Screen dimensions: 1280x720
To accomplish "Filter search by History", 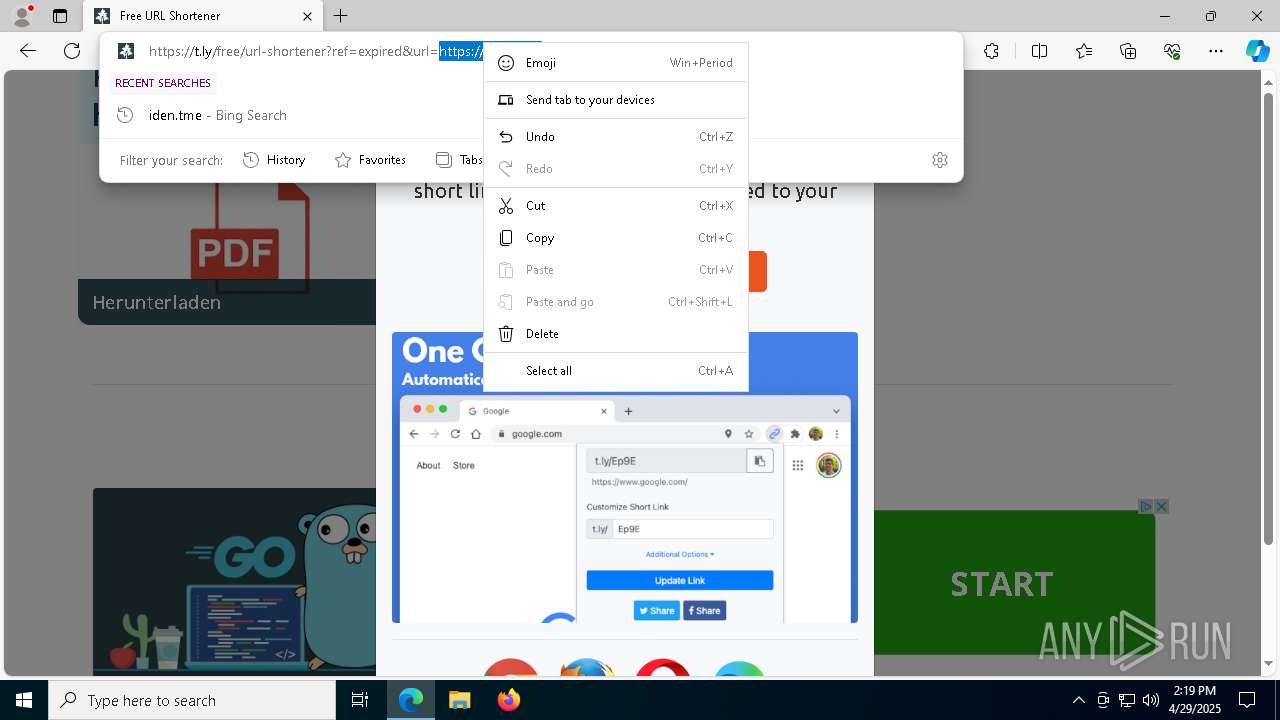I will [274, 160].
